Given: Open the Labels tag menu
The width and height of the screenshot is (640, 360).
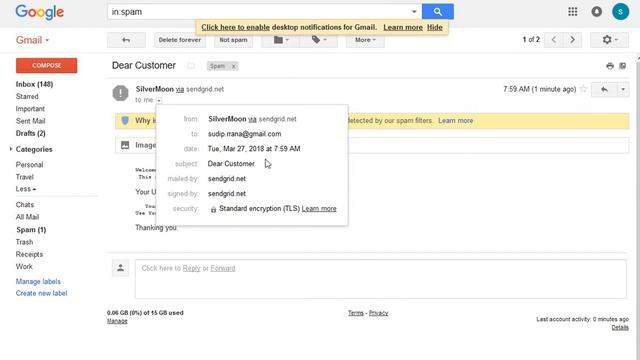Looking at the screenshot, I should point(318,40).
